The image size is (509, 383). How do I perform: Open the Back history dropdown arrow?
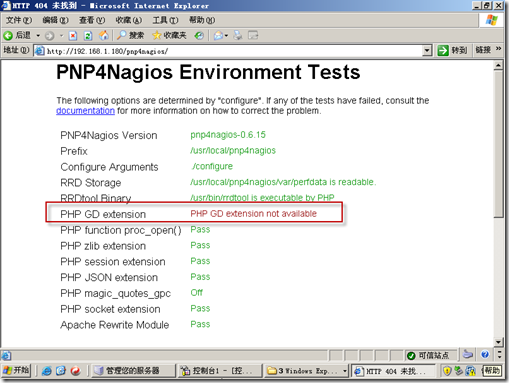coord(38,35)
